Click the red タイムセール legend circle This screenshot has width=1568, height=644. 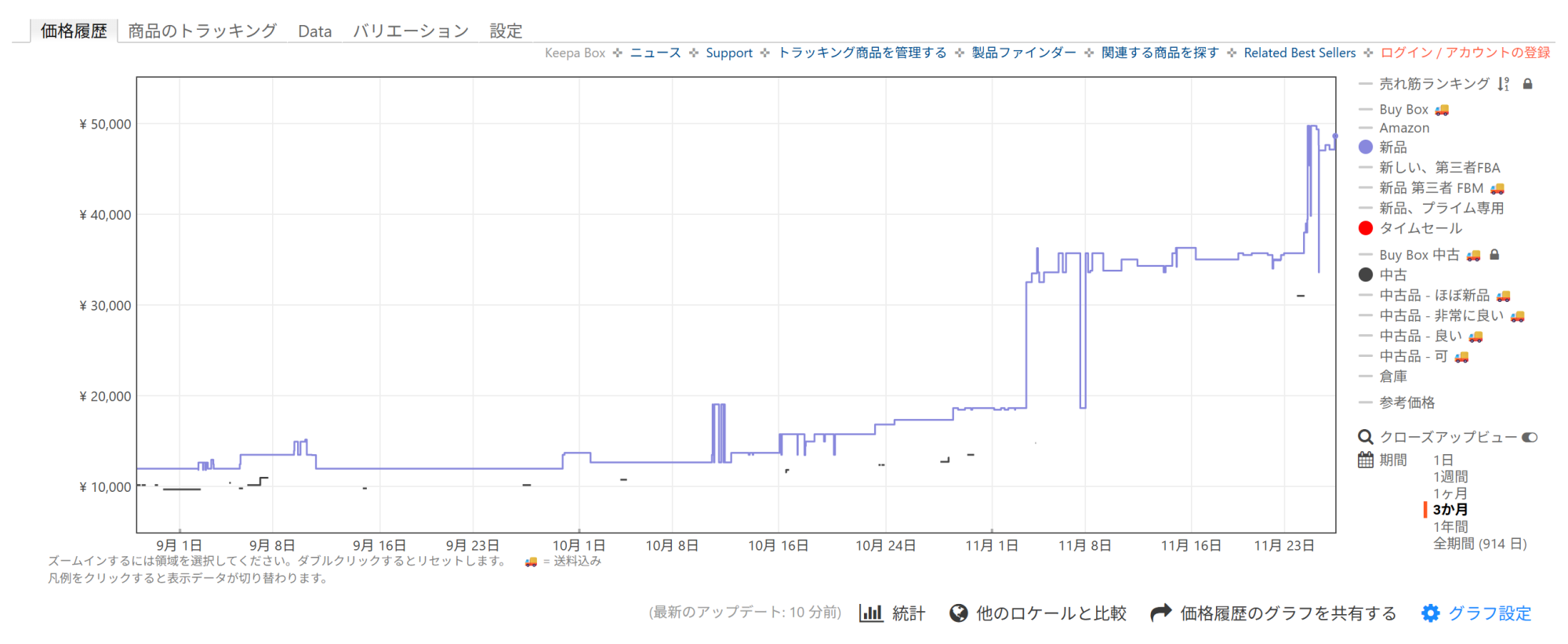(x=1366, y=228)
